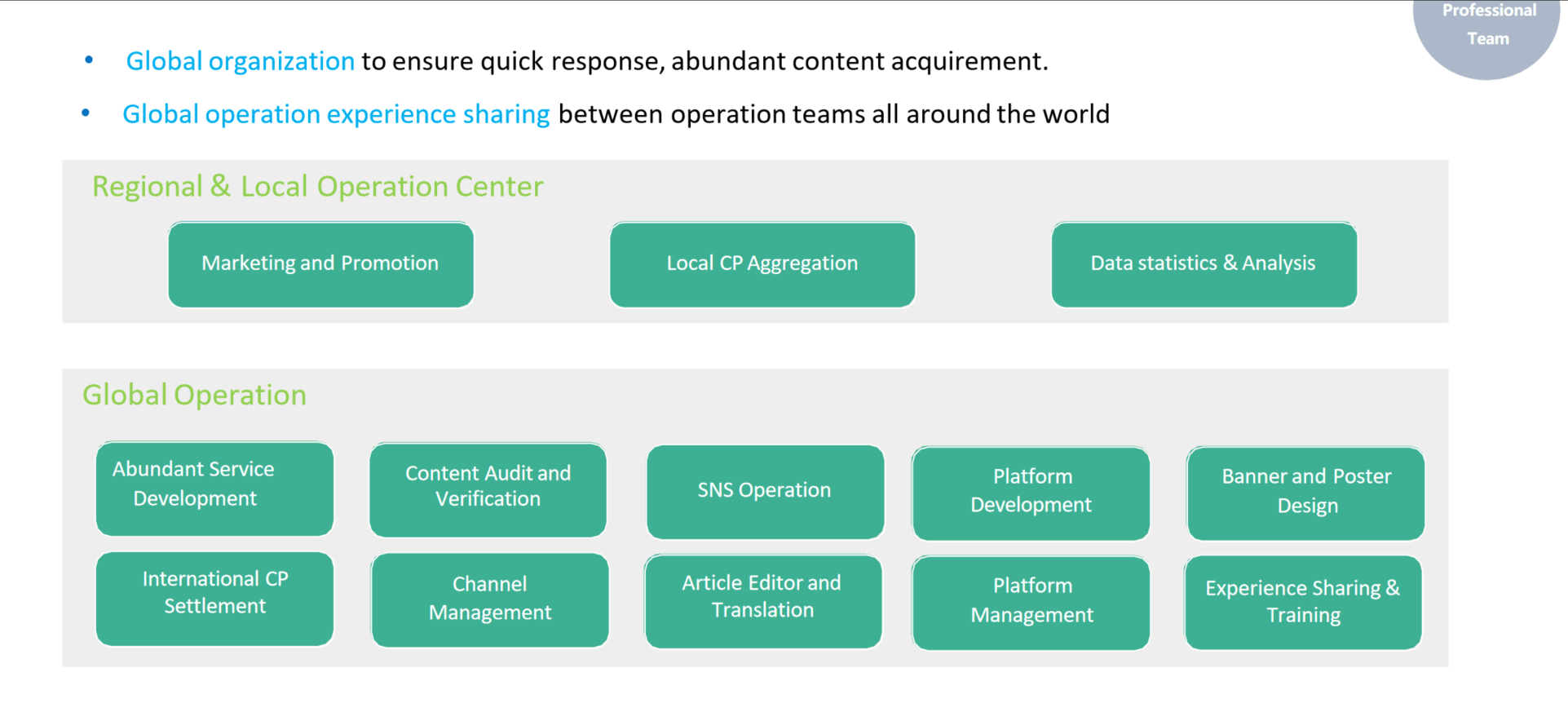Click 'between operation teams all around the world' text

pyautogui.click(x=833, y=114)
